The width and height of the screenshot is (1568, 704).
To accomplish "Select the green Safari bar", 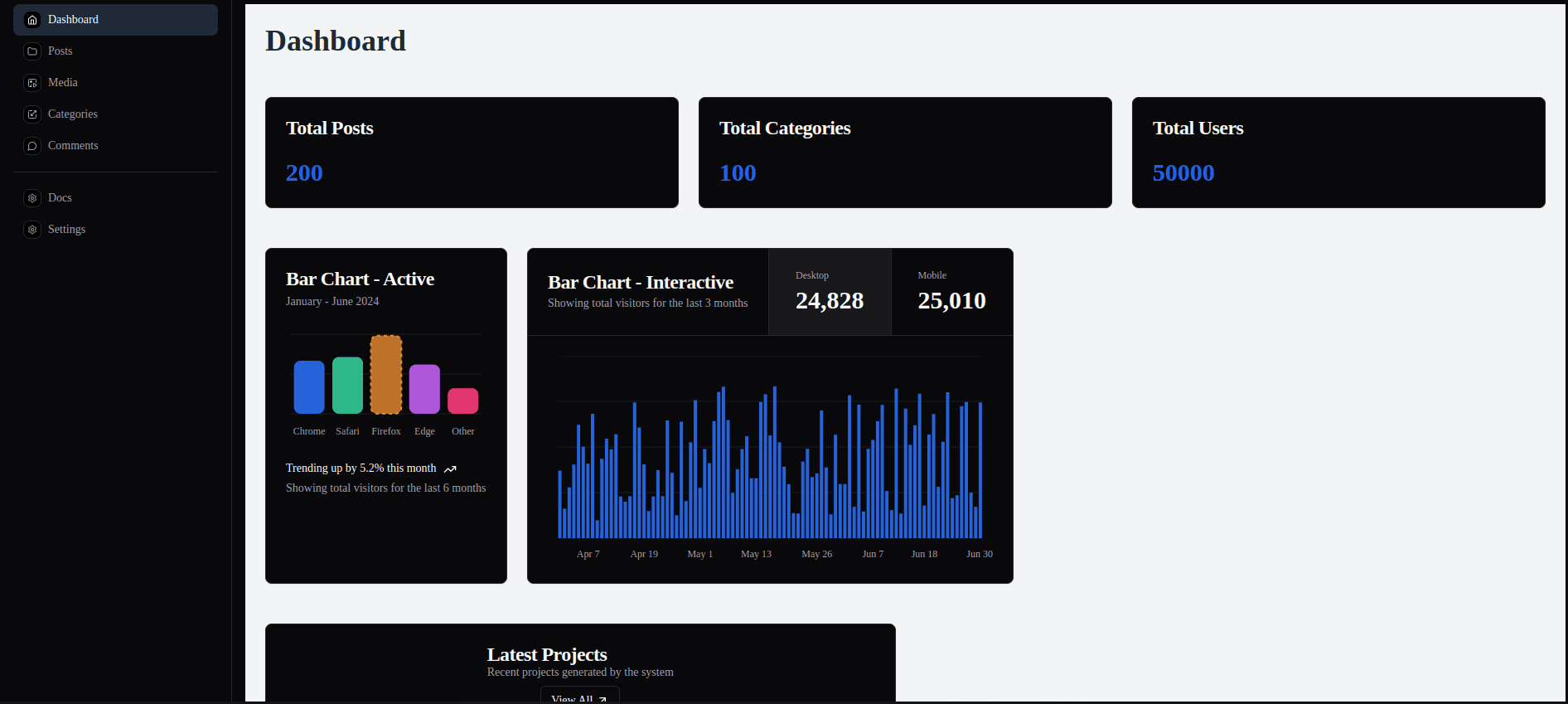I will (347, 386).
